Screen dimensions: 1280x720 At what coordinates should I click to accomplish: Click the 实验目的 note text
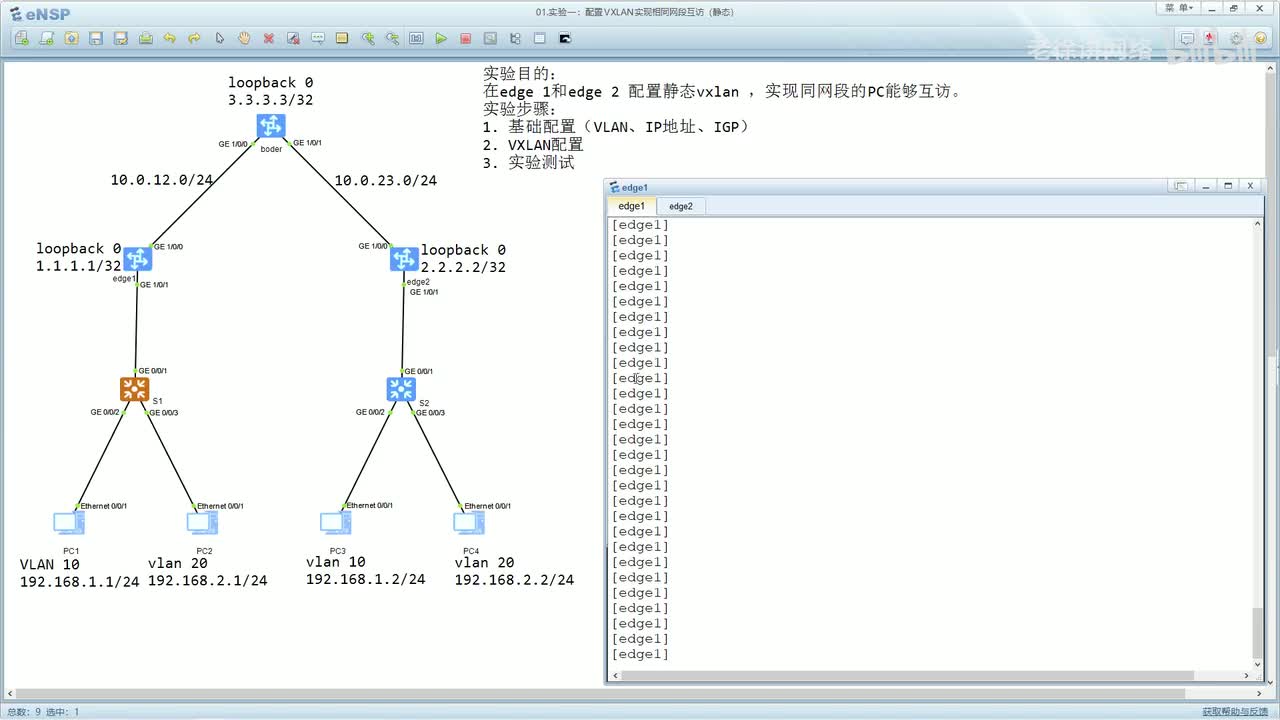click(520, 74)
